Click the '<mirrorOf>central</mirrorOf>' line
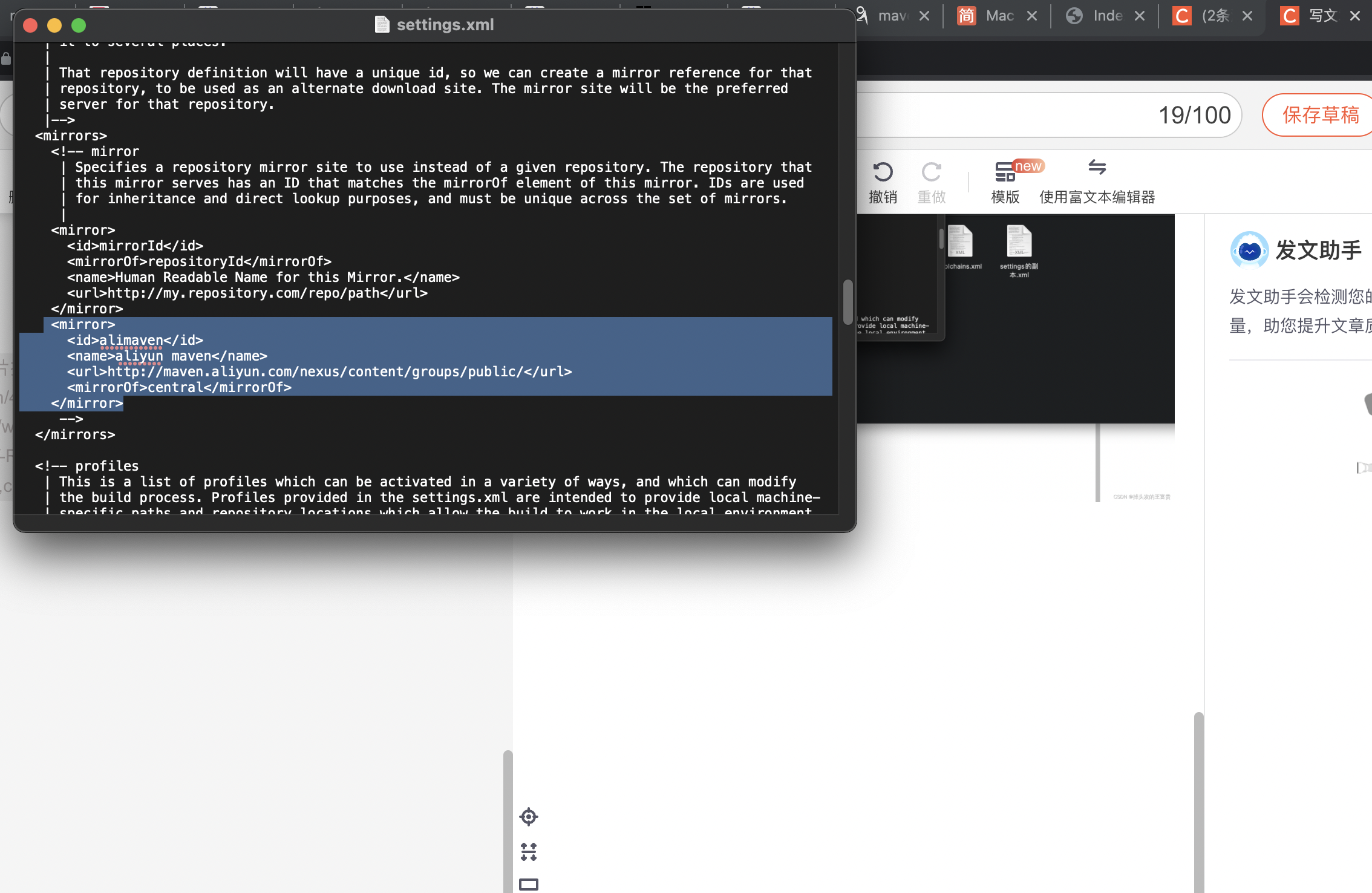 pyautogui.click(x=179, y=388)
